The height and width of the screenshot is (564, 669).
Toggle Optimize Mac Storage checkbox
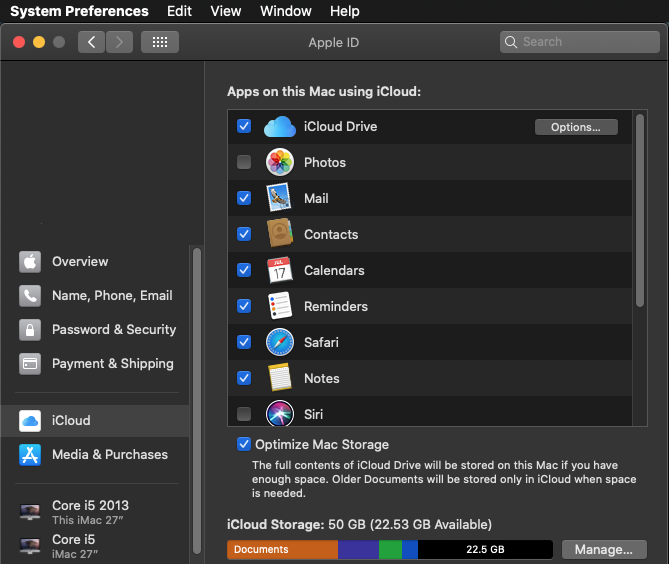(244, 444)
